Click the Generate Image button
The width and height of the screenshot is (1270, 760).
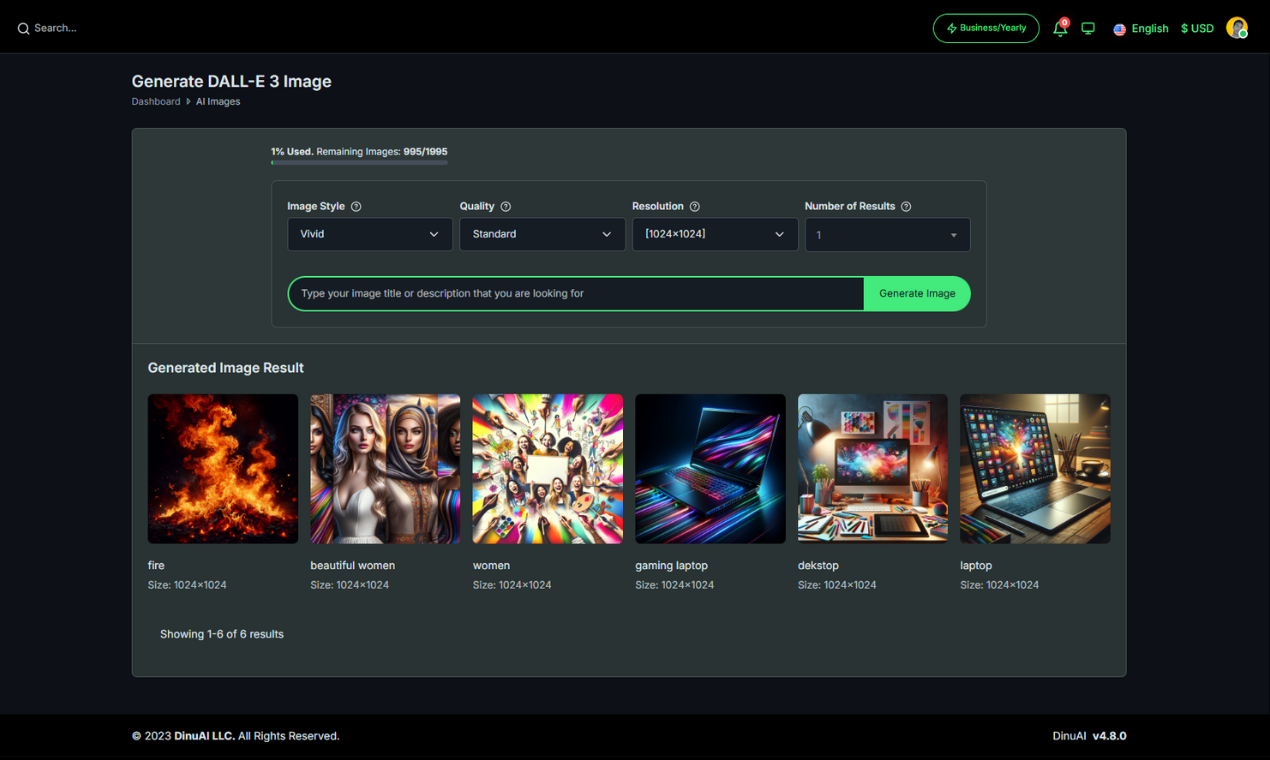click(916, 293)
